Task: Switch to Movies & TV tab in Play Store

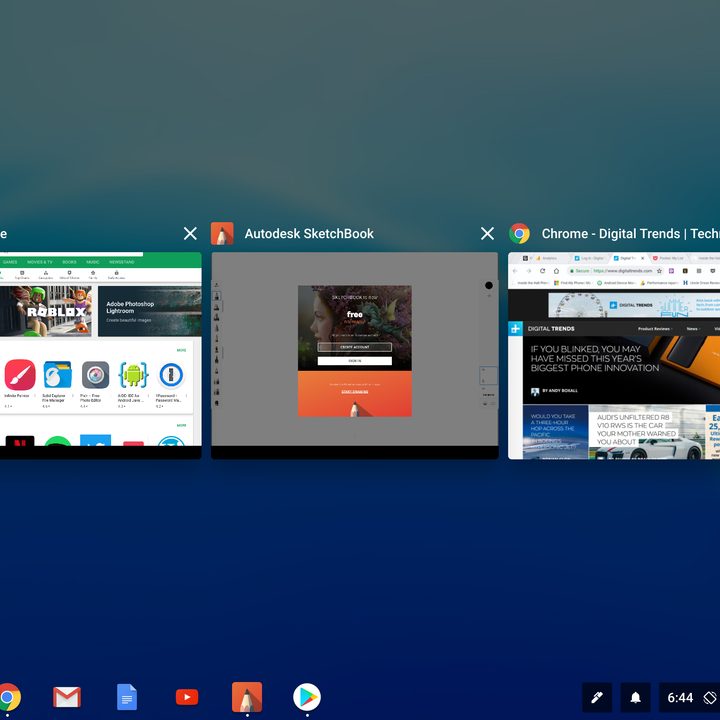Action: point(39,262)
